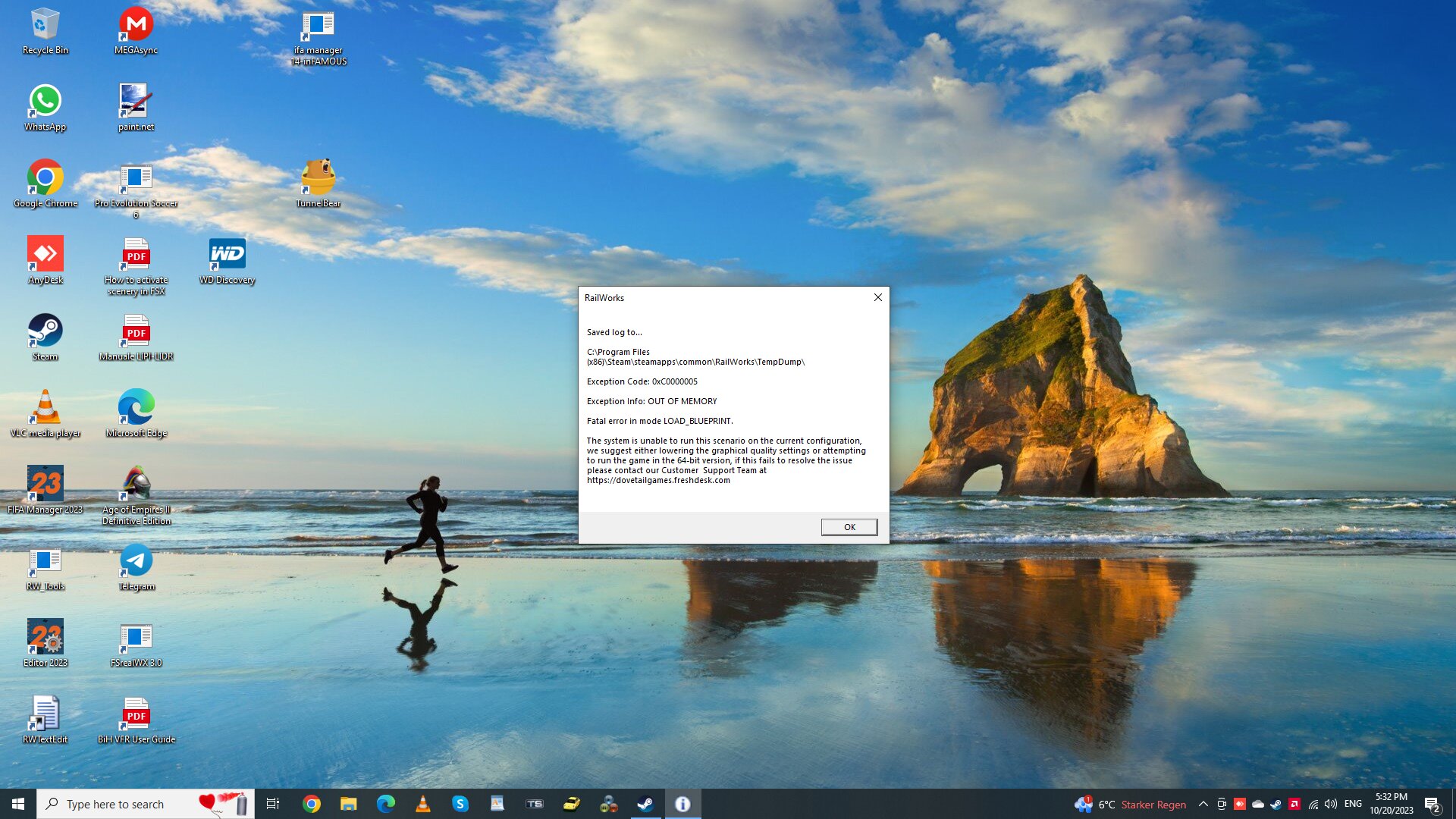Open Task View on the taskbar
1456x819 pixels.
pyautogui.click(x=273, y=804)
